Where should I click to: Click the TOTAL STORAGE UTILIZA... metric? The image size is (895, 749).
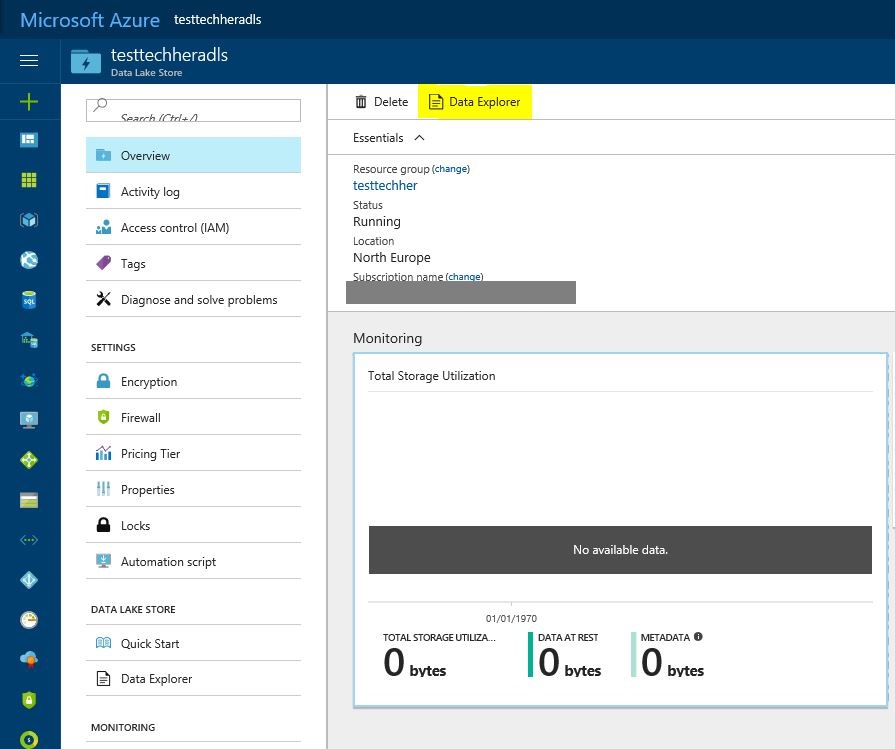point(440,655)
